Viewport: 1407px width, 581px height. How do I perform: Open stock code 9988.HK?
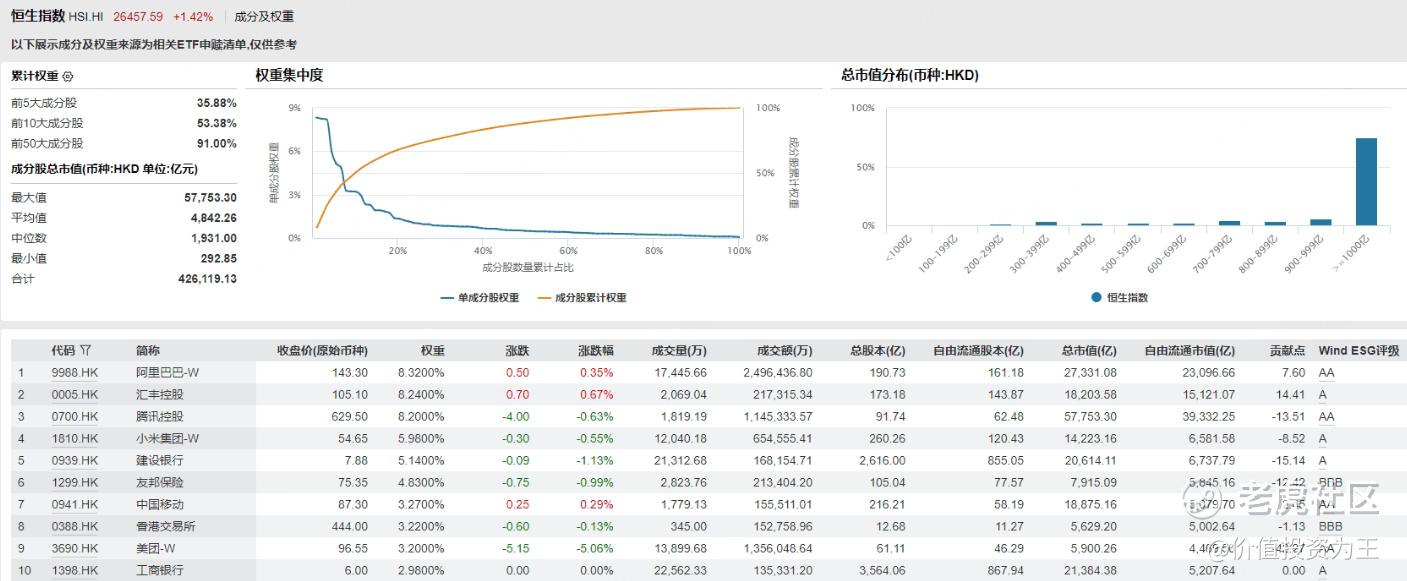click(x=75, y=372)
